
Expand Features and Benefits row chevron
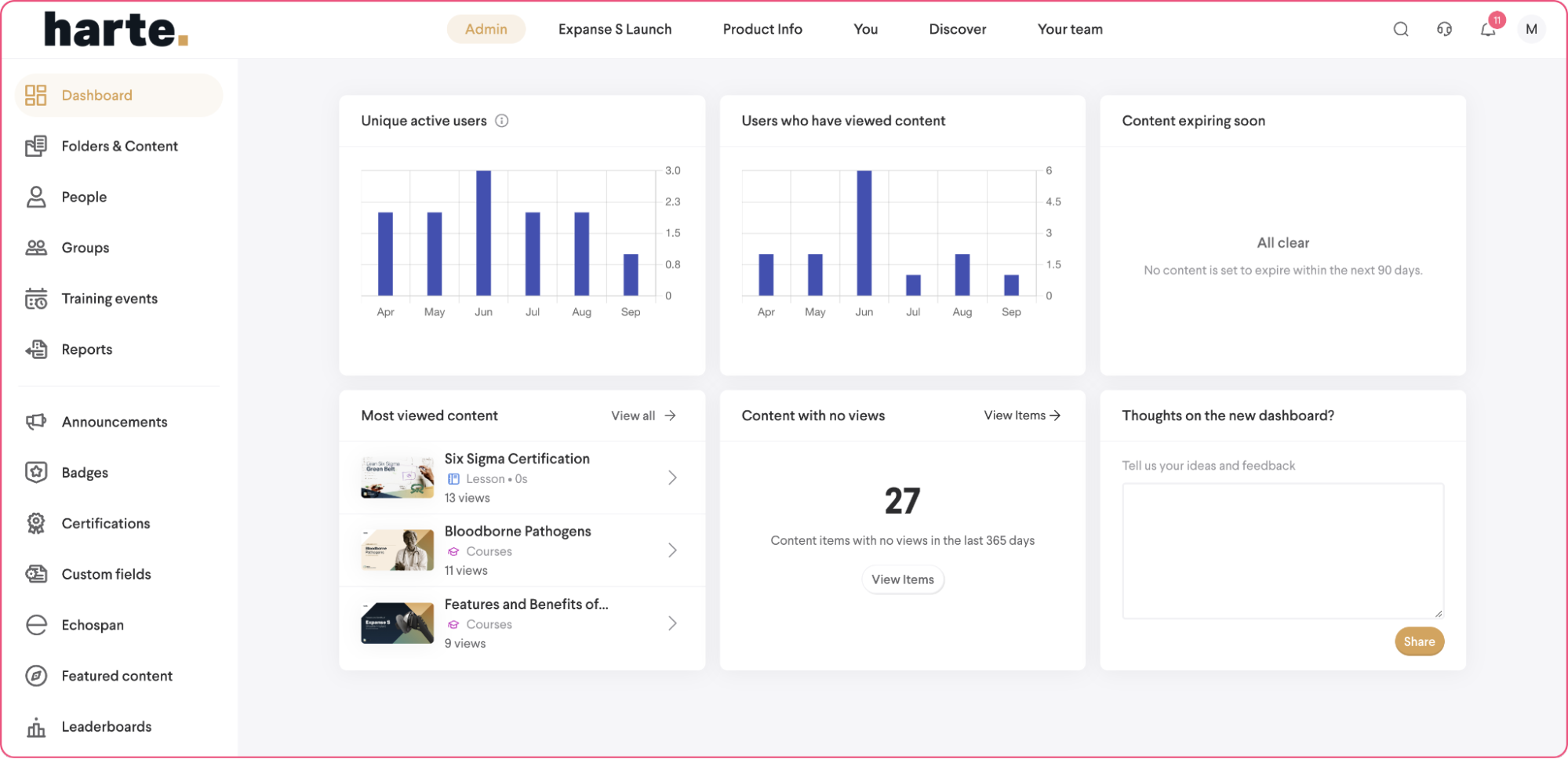tap(672, 623)
